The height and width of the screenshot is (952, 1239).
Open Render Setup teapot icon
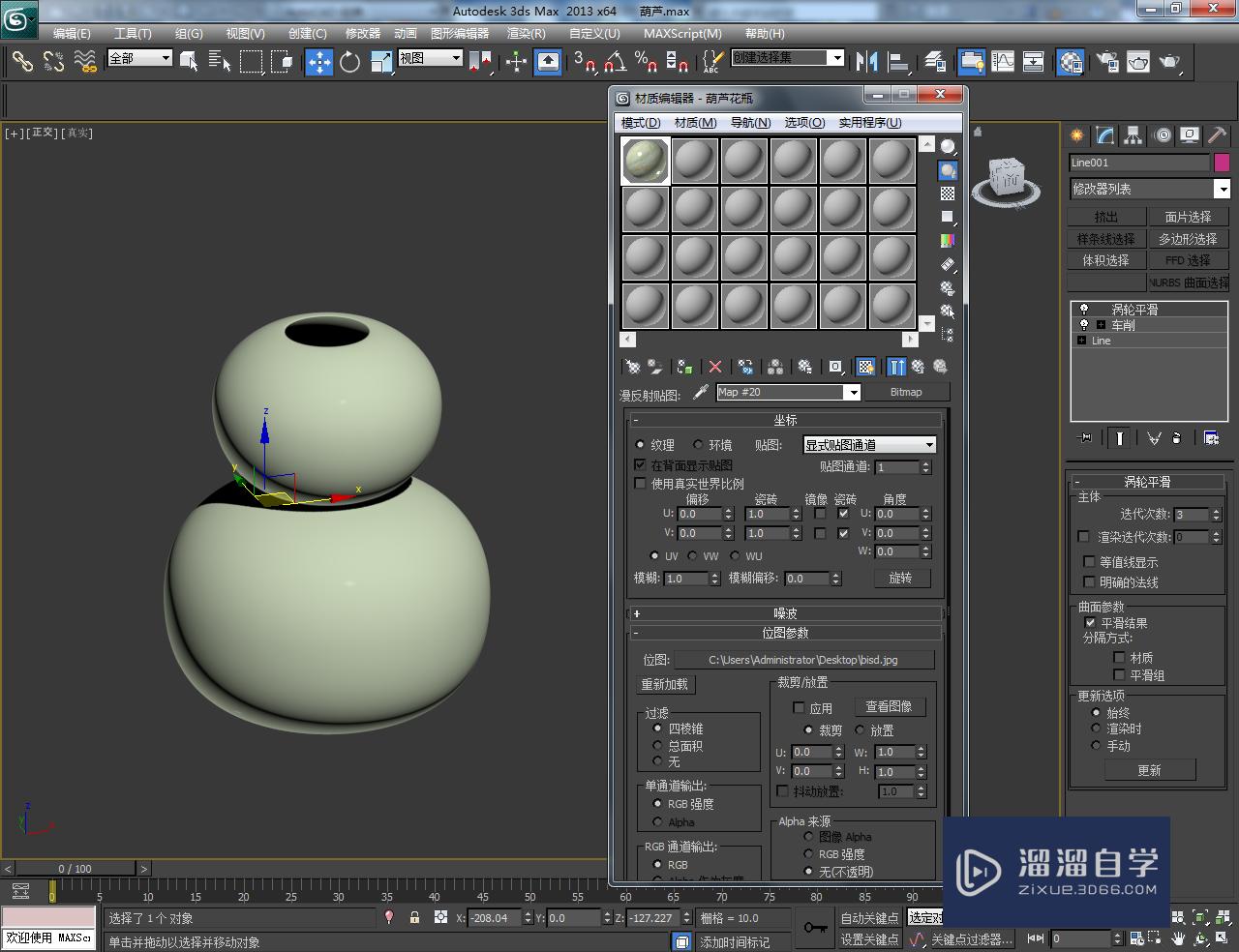tap(1107, 62)
